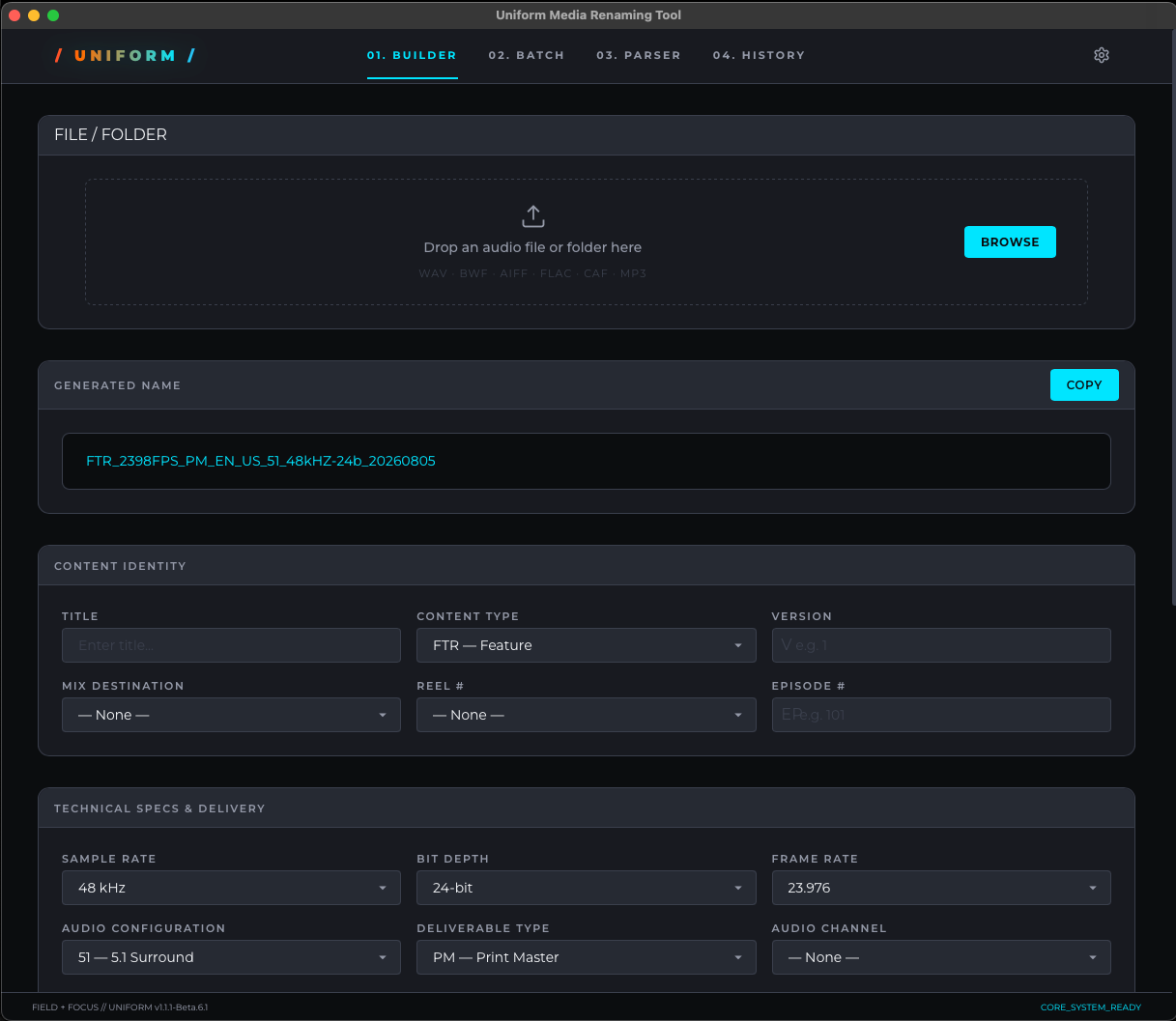Switch to the 02. BATCH tab
The width and height of the screenshot is (1176, 1021).
(527, 55)
